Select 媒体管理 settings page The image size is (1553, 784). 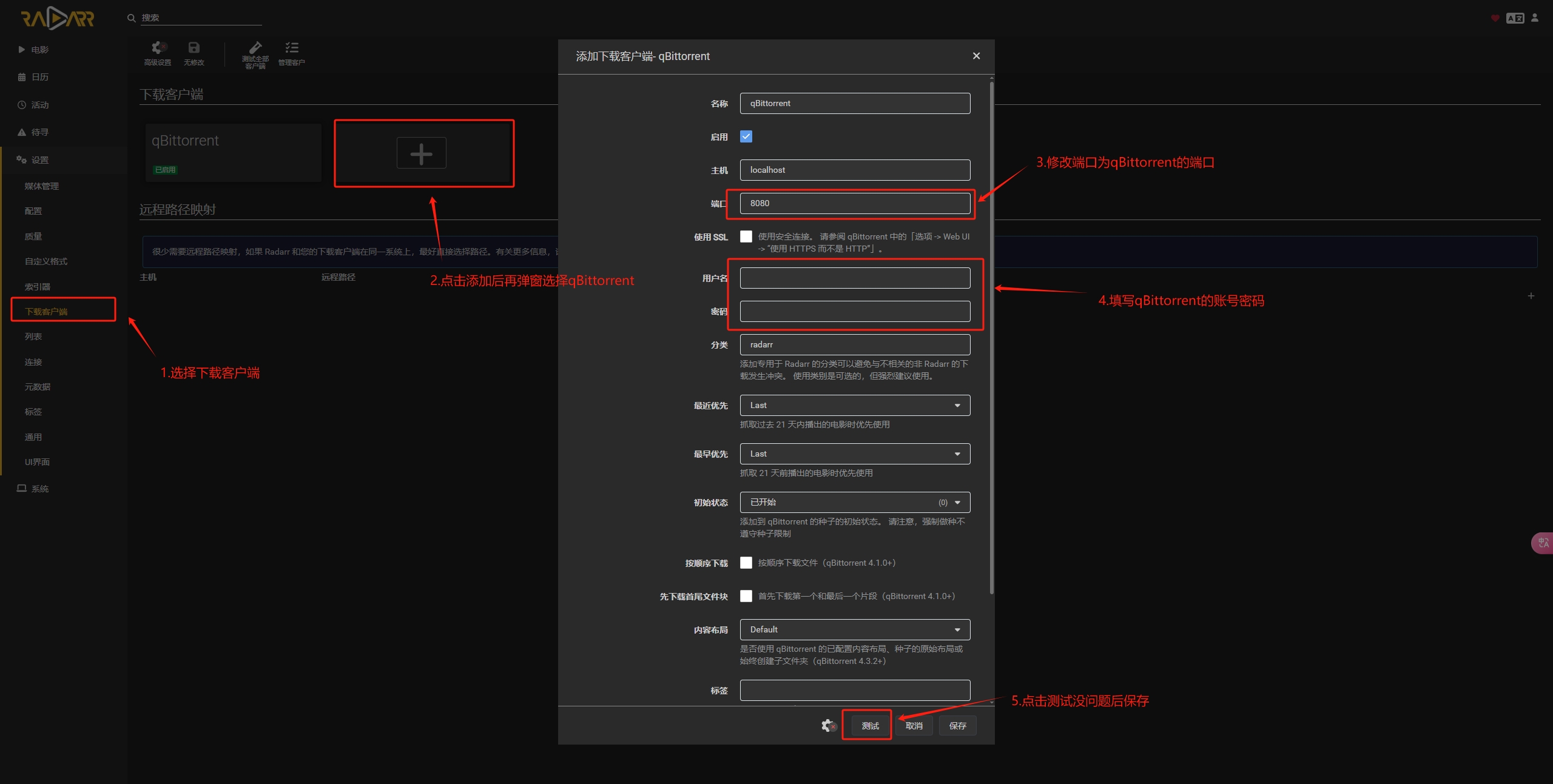click(42, 186)
